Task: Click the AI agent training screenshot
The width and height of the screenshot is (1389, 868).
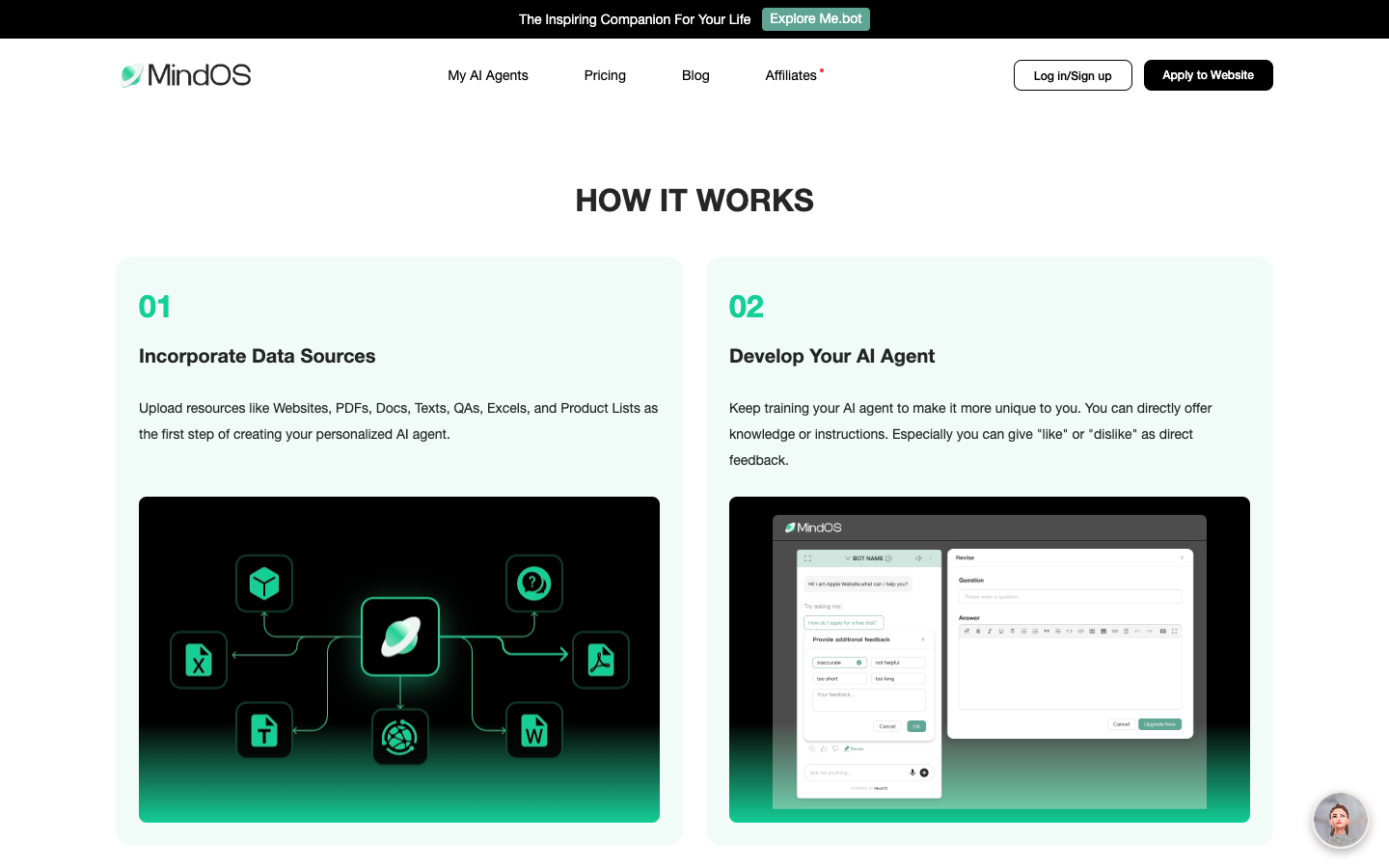Action: click(990, 660)
